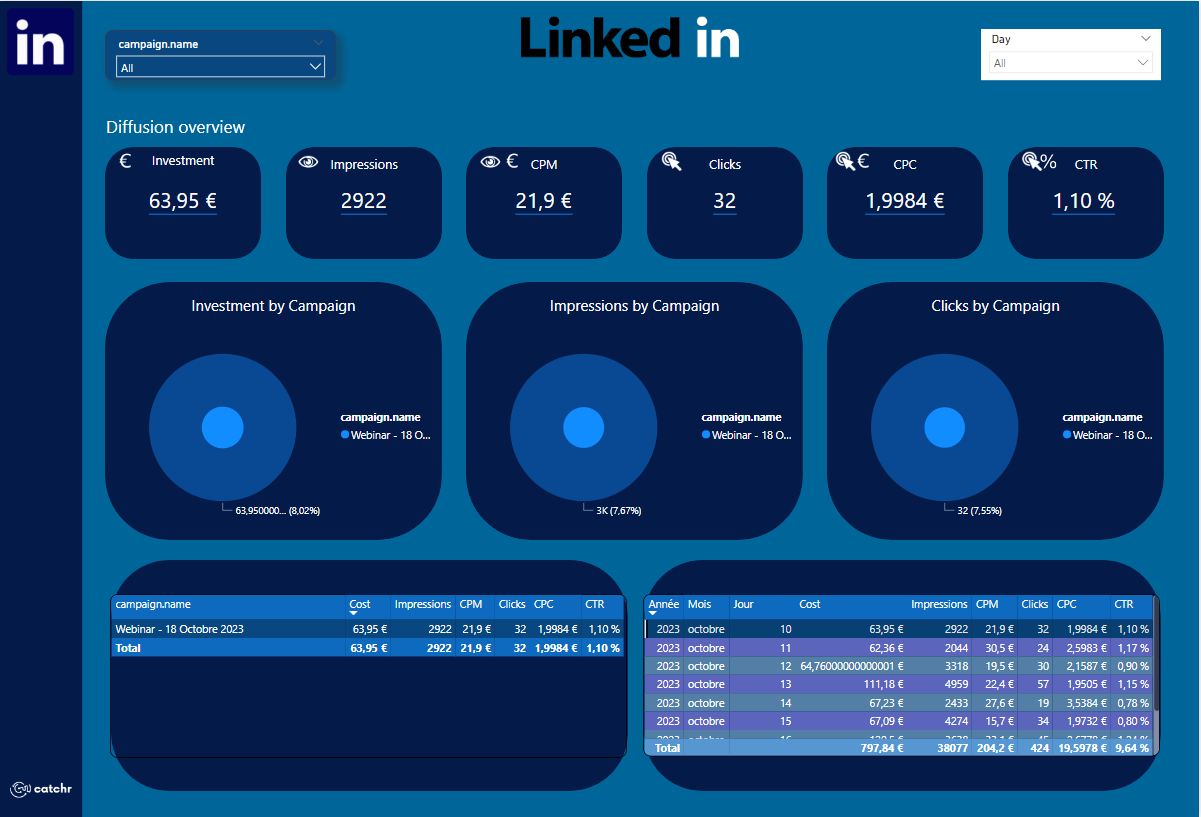Click the Catchr logo at the bottom left
This screenshot has width=1201, height=817.
[x=40, y=789]
